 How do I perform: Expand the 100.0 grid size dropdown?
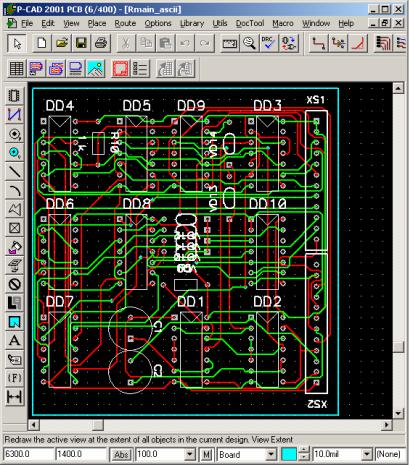pyautogui.click(x=190, y=454)
